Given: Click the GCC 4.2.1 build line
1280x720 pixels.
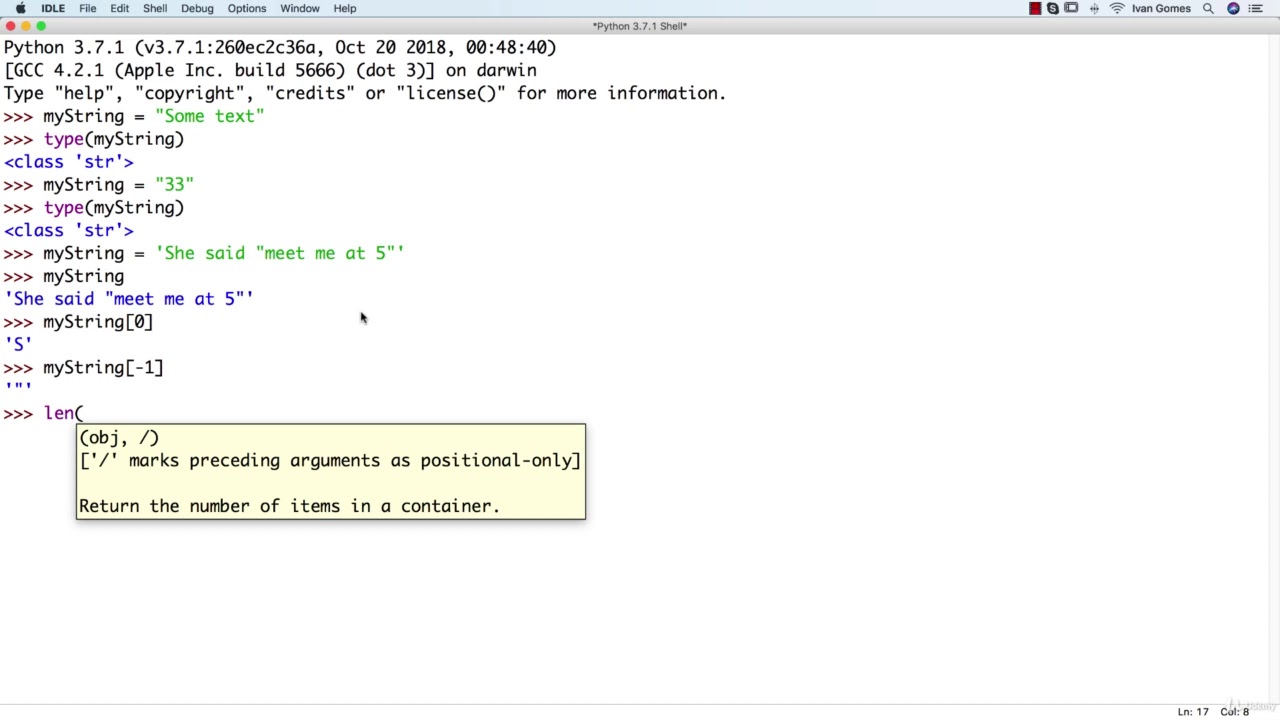Looking at the screenshot, I should (x=270, y=70).
